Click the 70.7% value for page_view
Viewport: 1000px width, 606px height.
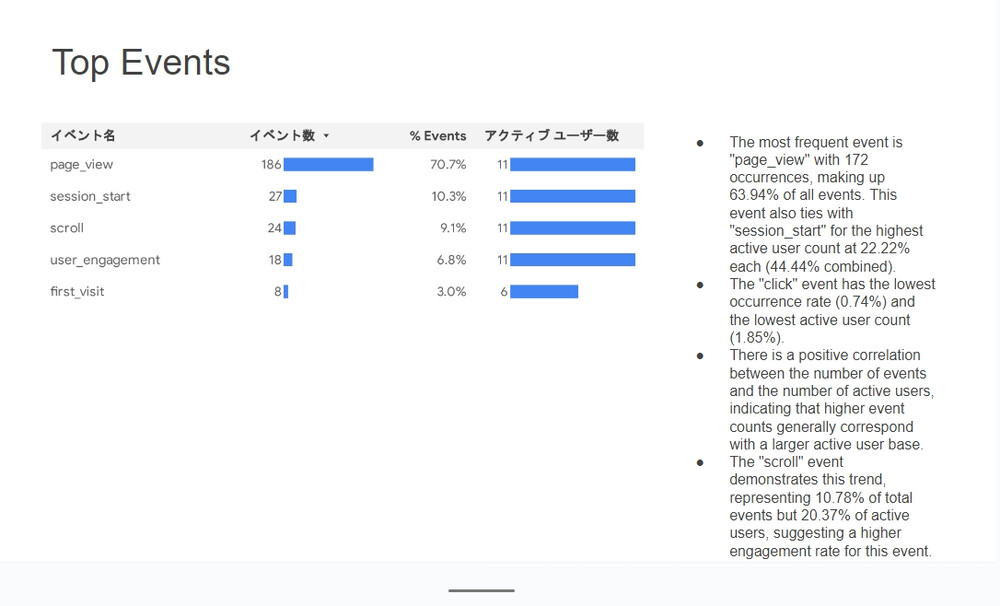pyautogui.click(x=448, y=164)
